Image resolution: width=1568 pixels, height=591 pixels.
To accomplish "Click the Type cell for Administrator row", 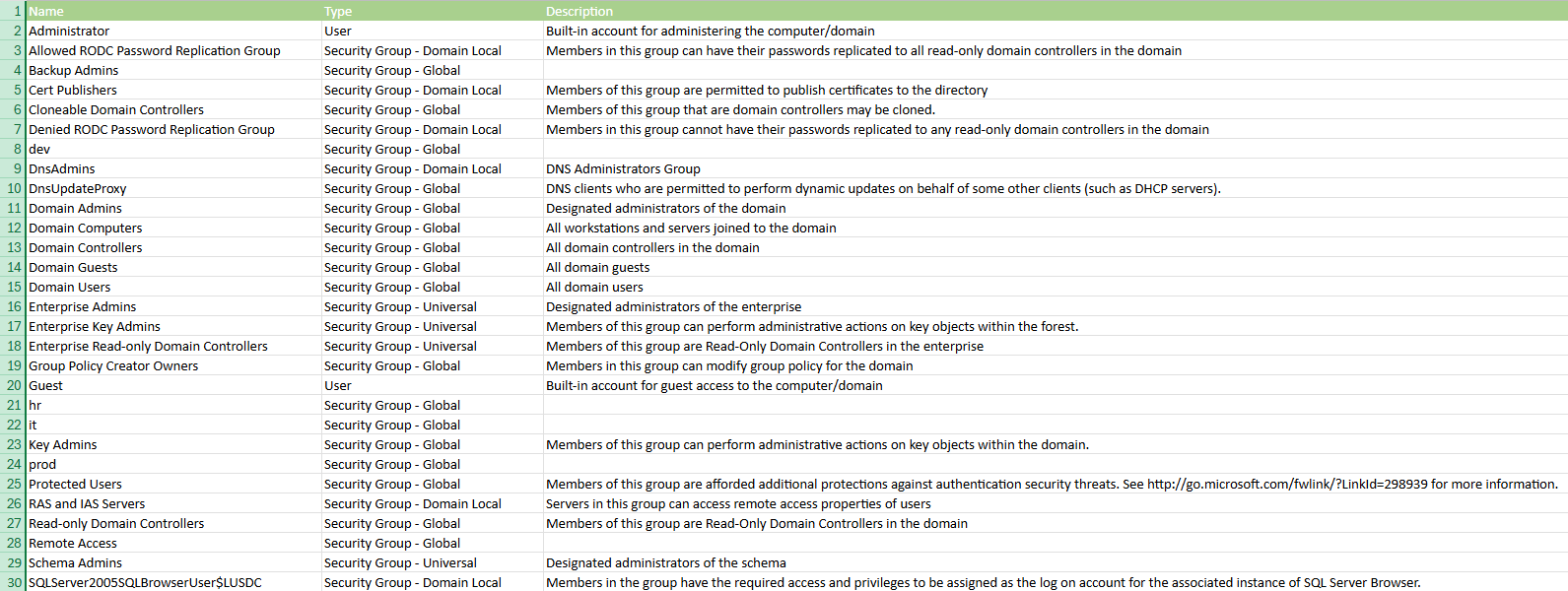I will point(432,31).
